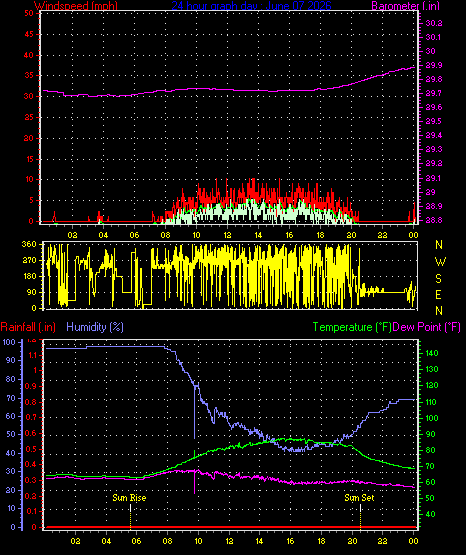Click hour 02 on bottom chart axis
This screenshot has width=466, height=555.
75,541
